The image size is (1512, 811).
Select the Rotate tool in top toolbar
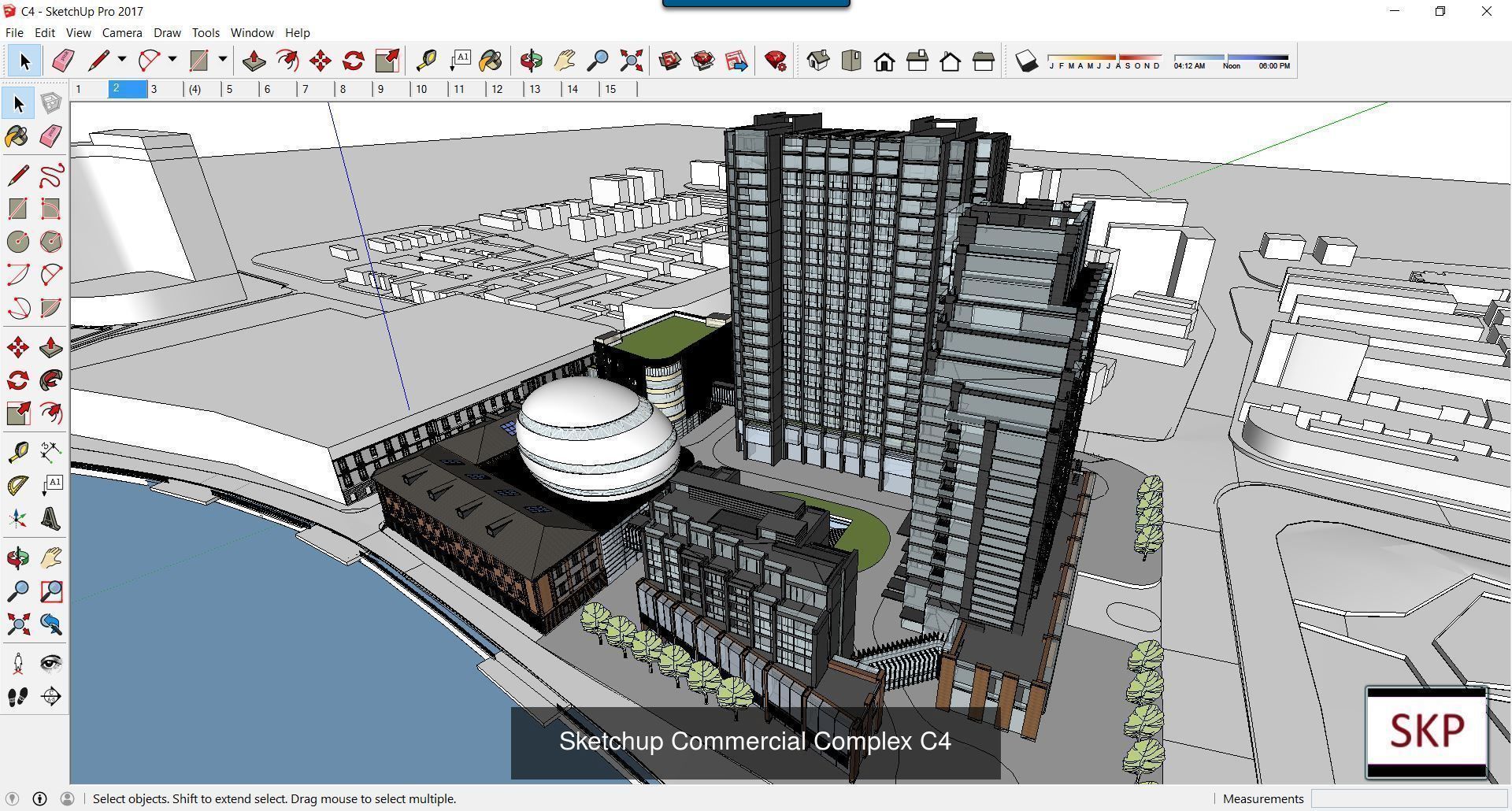tap(354, 61)
